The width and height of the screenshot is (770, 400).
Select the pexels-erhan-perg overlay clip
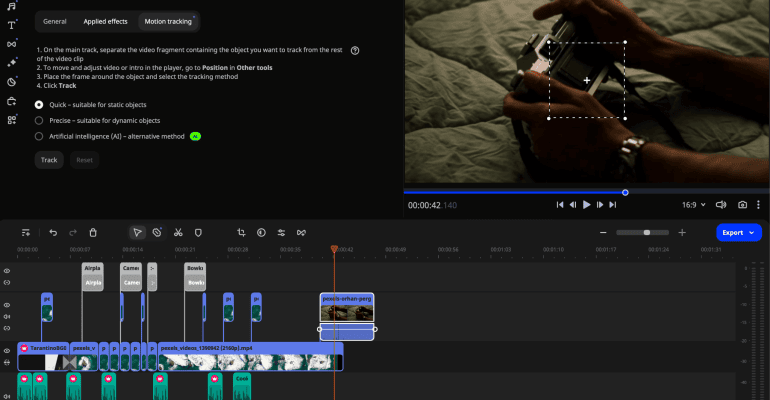tap(347, 308)
